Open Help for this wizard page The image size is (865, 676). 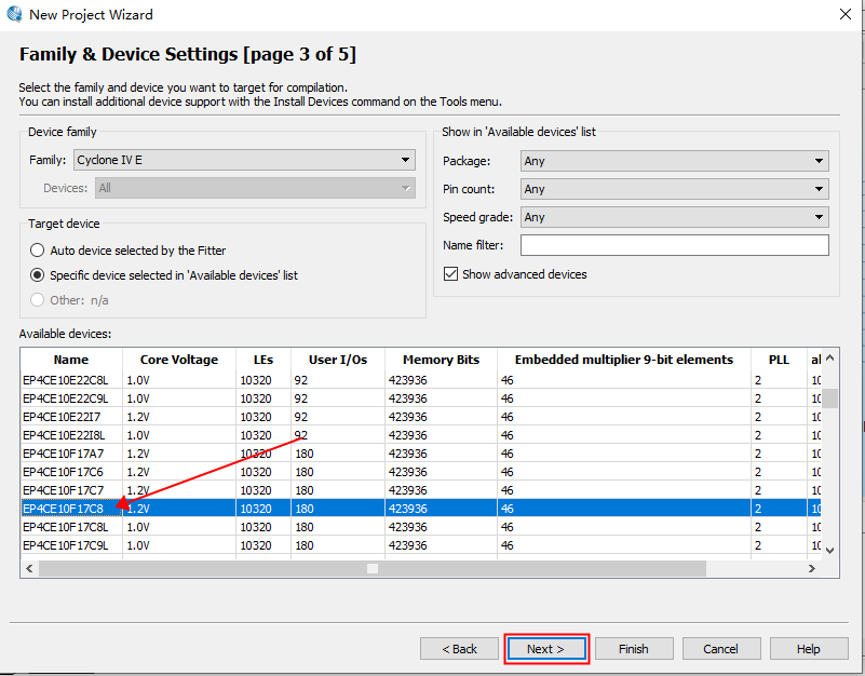pos(808,649)
